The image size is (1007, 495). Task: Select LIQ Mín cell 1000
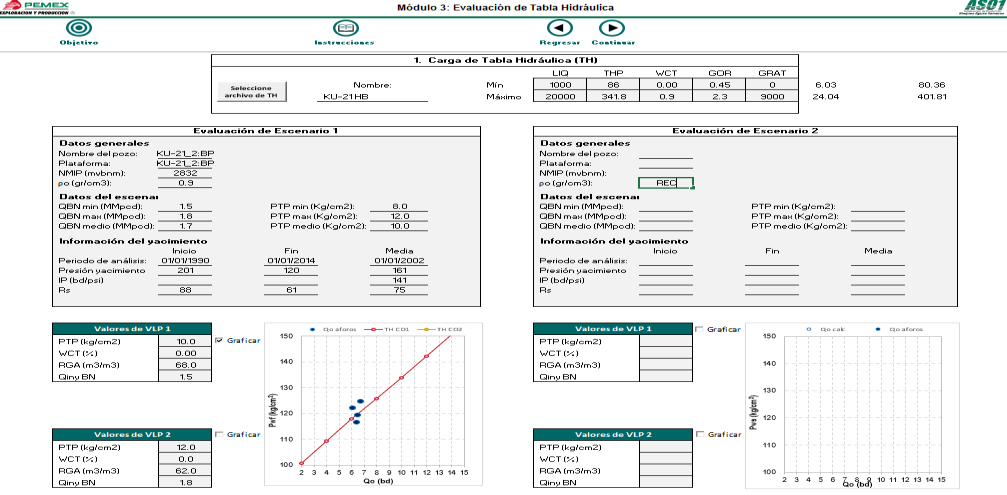tap(559, 85)
